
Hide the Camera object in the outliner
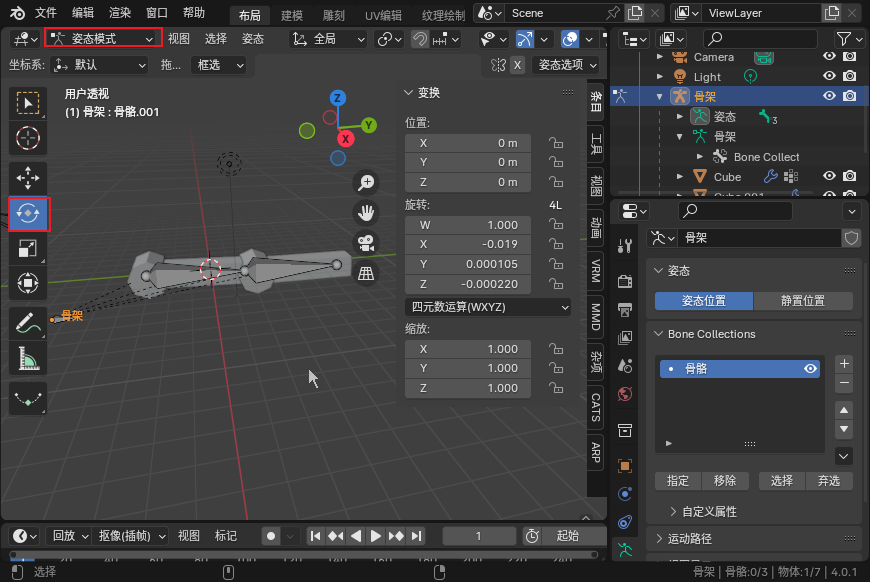point(829,57)
